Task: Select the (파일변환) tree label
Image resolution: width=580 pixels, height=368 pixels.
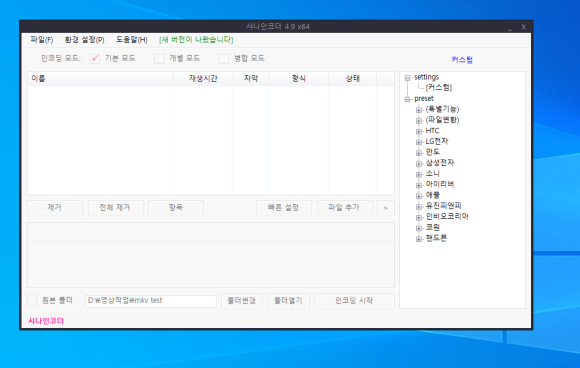Action: tap(442, 120)
